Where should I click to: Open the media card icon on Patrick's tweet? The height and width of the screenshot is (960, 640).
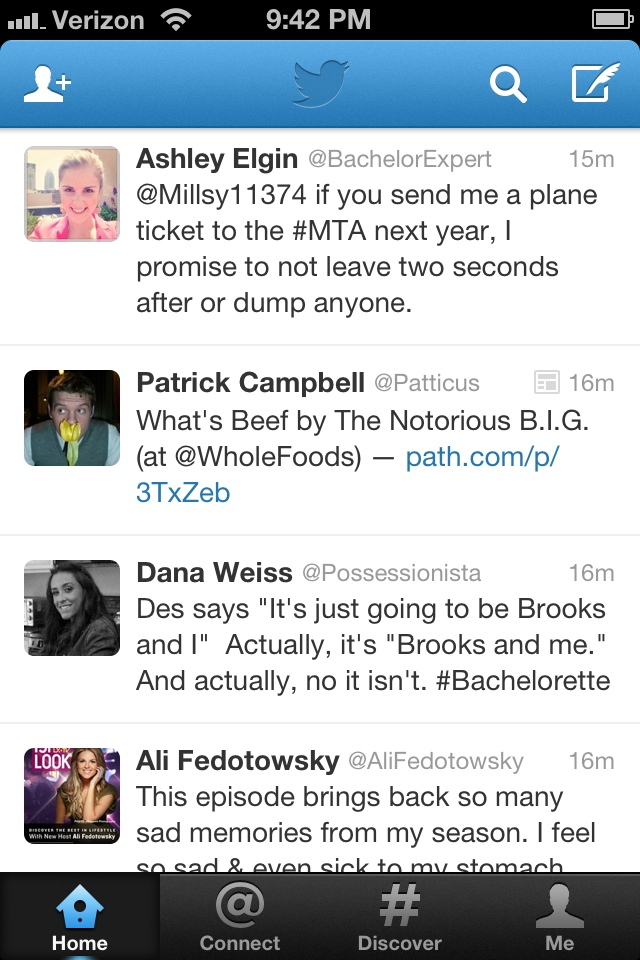click(546, 382)
